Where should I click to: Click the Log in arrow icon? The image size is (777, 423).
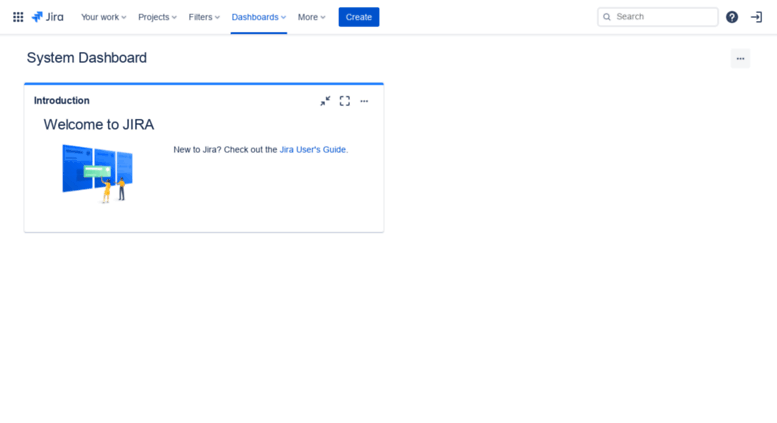(756, 17)
